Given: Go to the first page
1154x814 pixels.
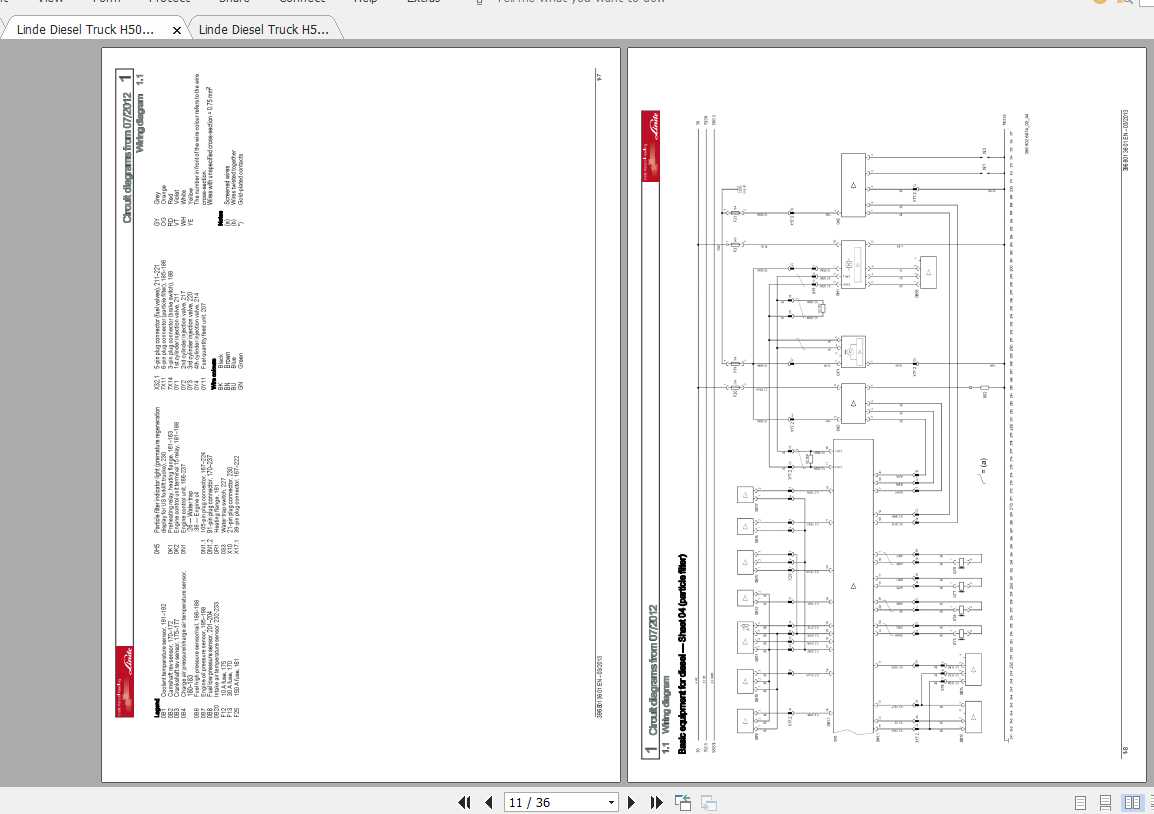Looking at the screenshot, I should click(464, 802).
